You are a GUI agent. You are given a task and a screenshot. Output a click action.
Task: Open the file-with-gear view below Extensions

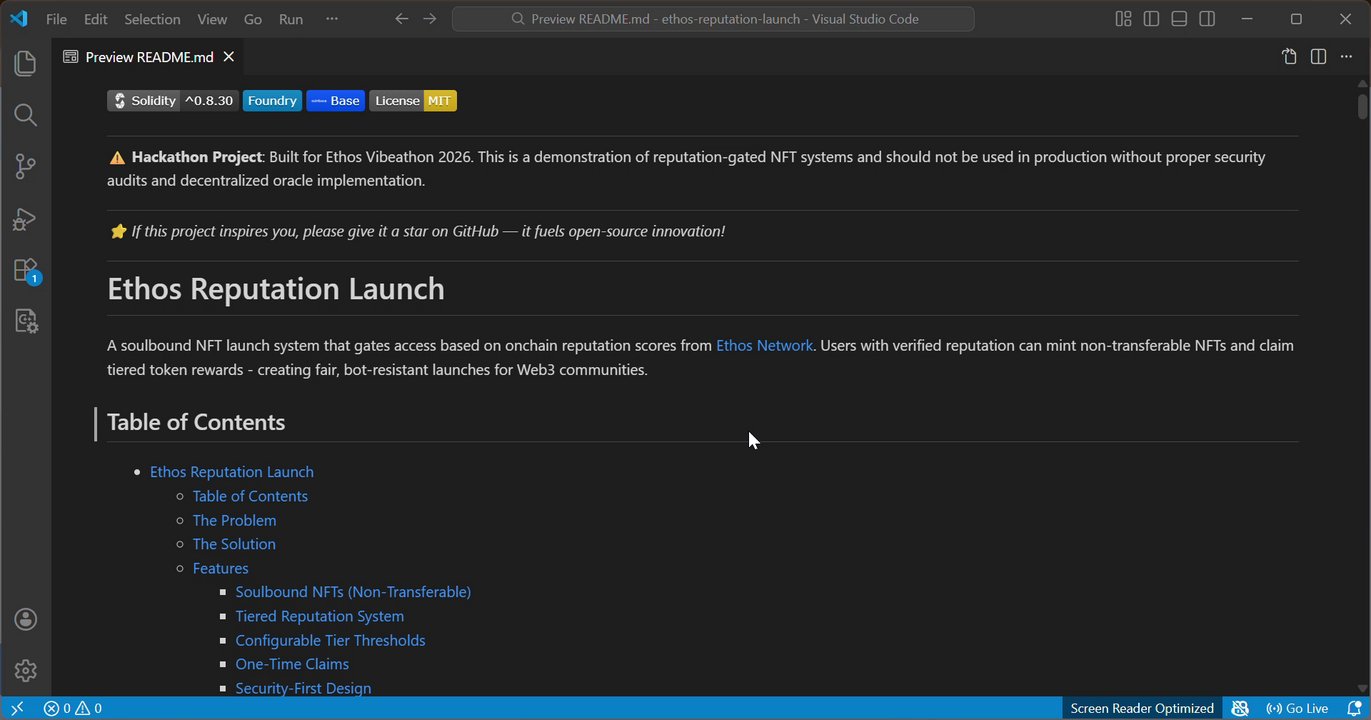[x=25, y=321]
